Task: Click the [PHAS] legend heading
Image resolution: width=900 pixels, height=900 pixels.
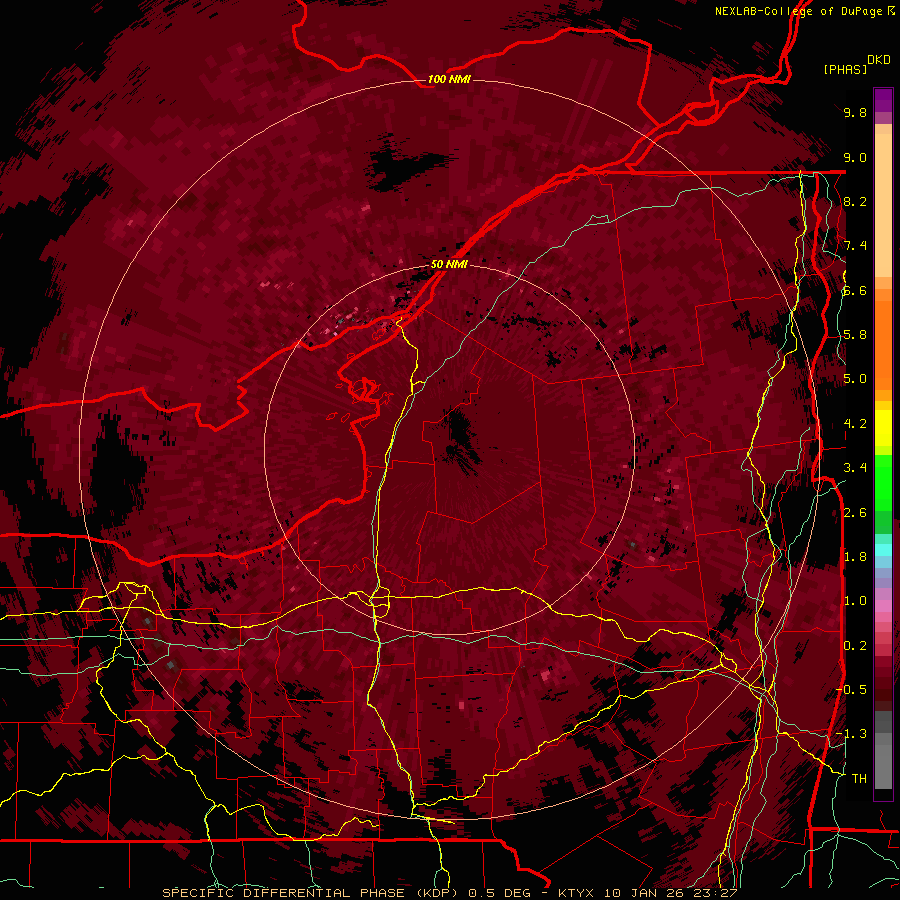Action: click(x=845, y=69)
